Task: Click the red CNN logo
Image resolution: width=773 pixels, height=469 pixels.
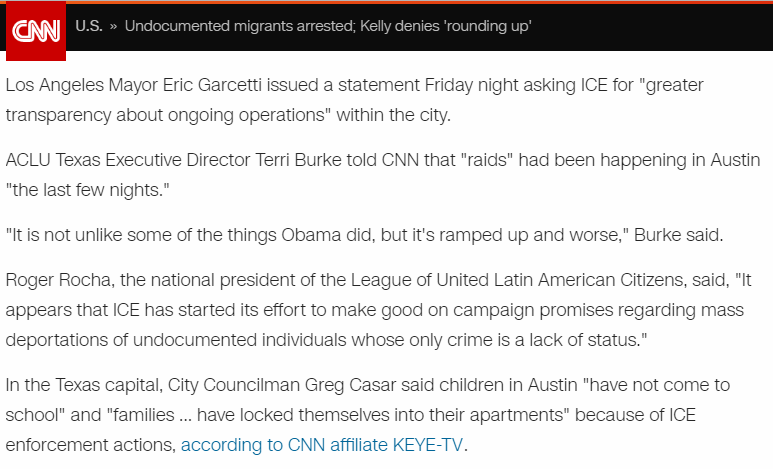Action: (x=36, y=31)
